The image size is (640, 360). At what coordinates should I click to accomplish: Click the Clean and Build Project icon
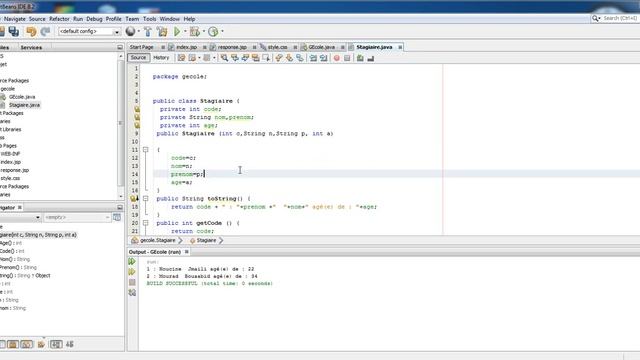pos(162,31)
